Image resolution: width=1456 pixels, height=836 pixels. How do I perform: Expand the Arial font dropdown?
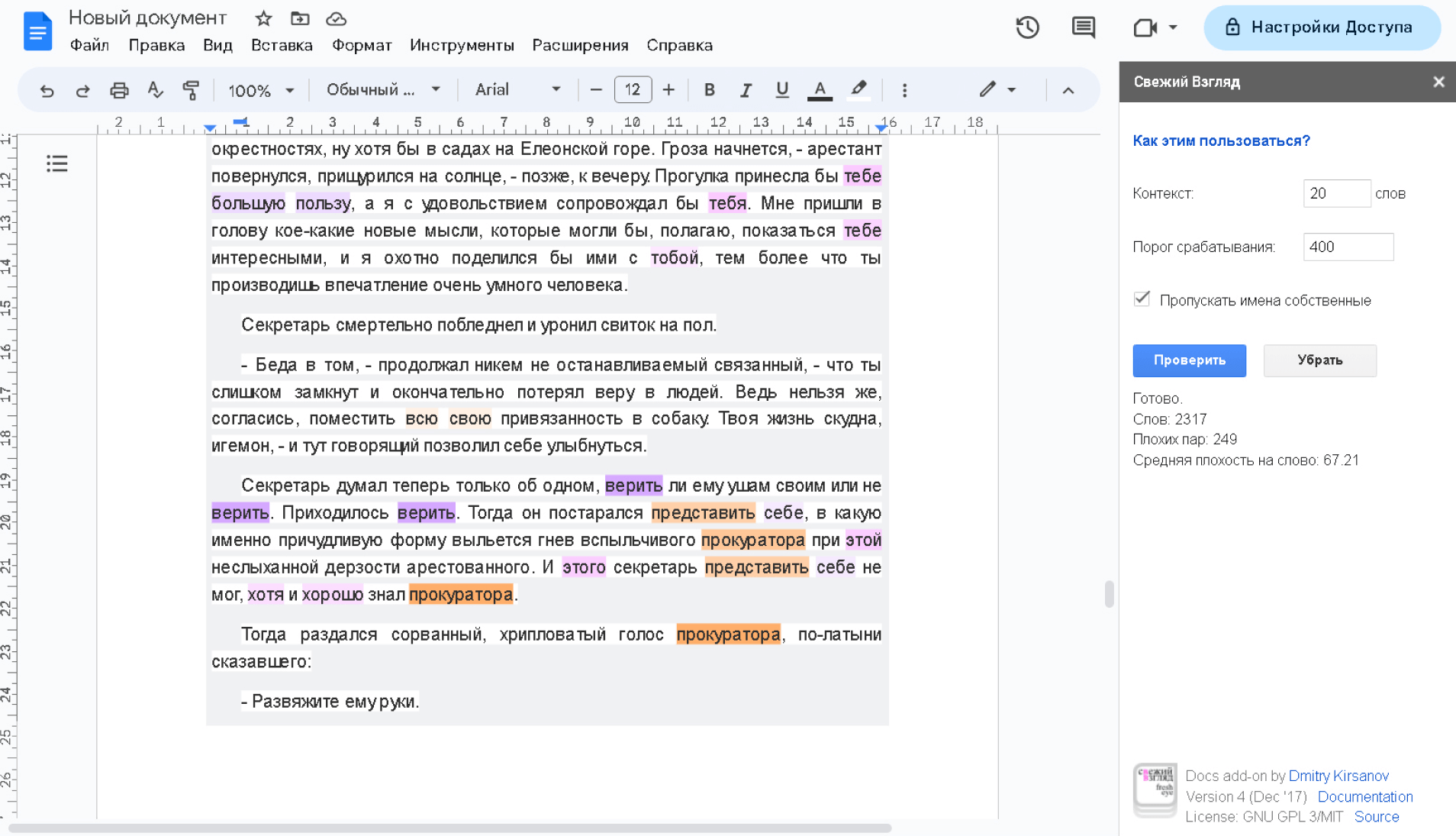pos(517,90)
